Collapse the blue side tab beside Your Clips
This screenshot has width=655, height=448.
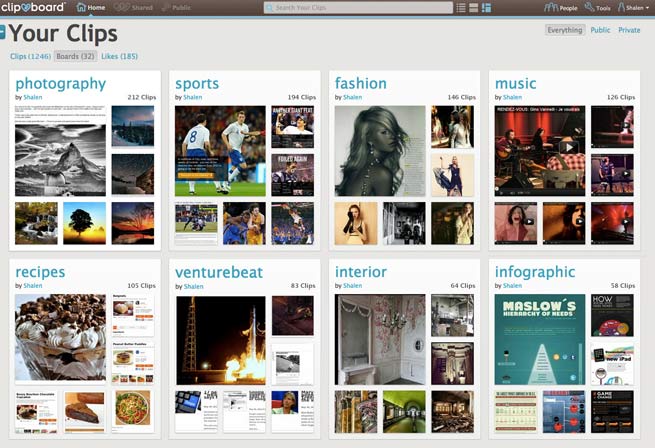point(3,32)
